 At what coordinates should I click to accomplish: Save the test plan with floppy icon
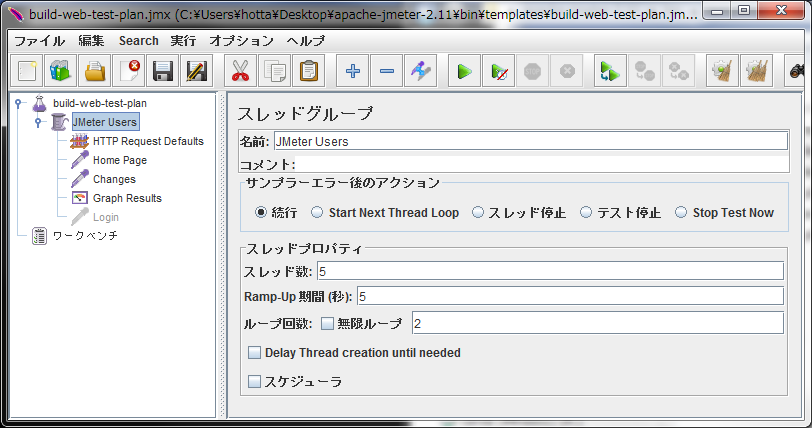click(x=163, y=71)
